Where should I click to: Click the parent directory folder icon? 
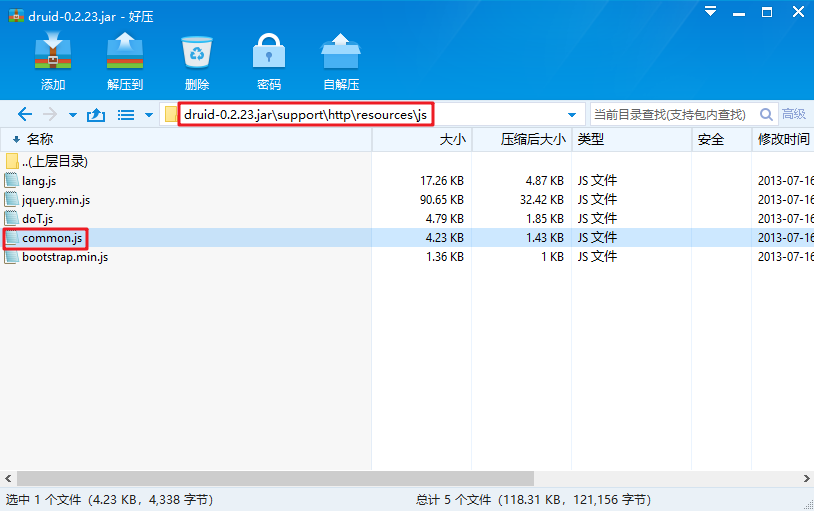[x=12, y=161]
